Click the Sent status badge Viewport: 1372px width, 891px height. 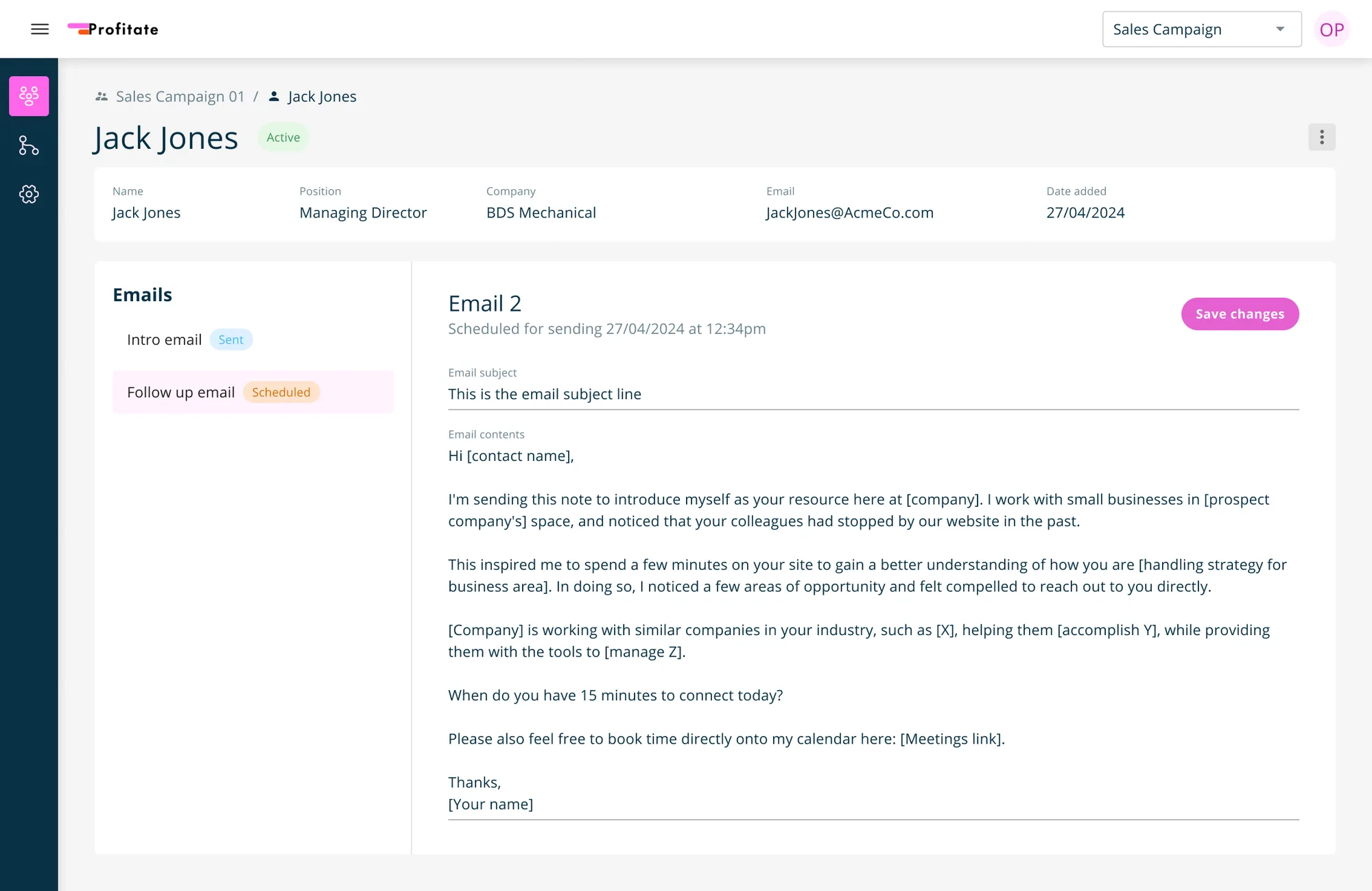(230, 340)
